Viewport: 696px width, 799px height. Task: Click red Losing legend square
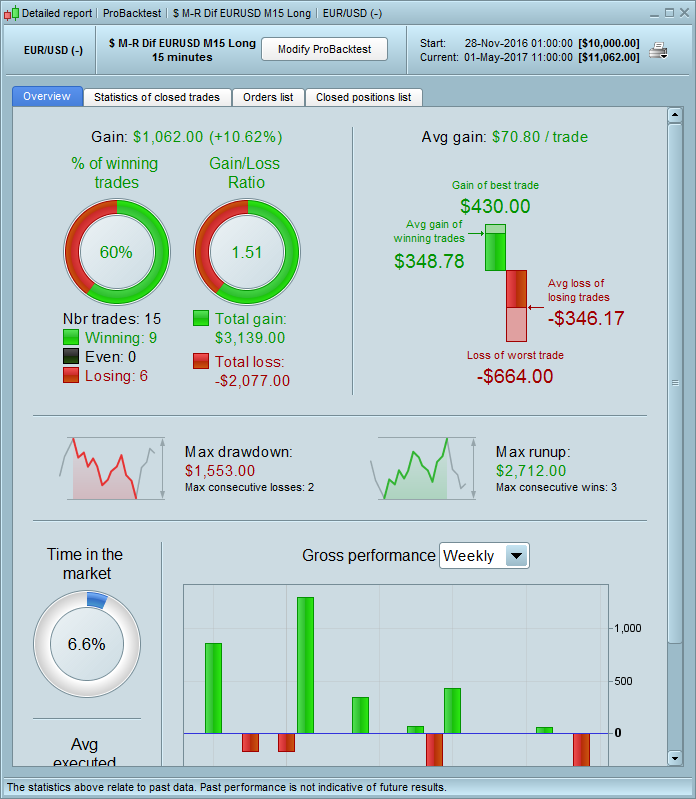71,375
